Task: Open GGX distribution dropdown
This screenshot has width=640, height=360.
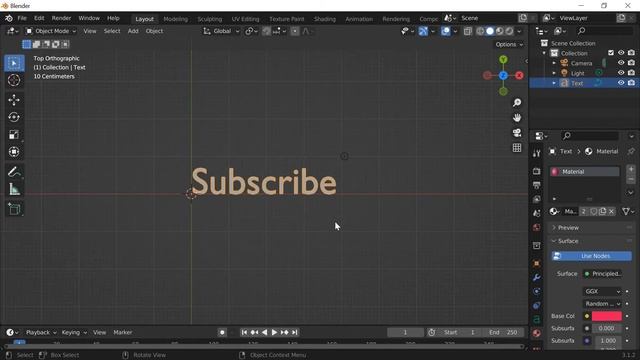Action: click(x=602, y=291)
